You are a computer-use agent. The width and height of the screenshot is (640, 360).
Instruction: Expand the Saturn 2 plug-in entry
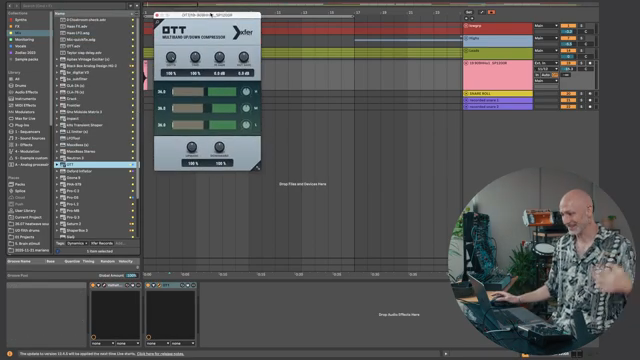57,224
